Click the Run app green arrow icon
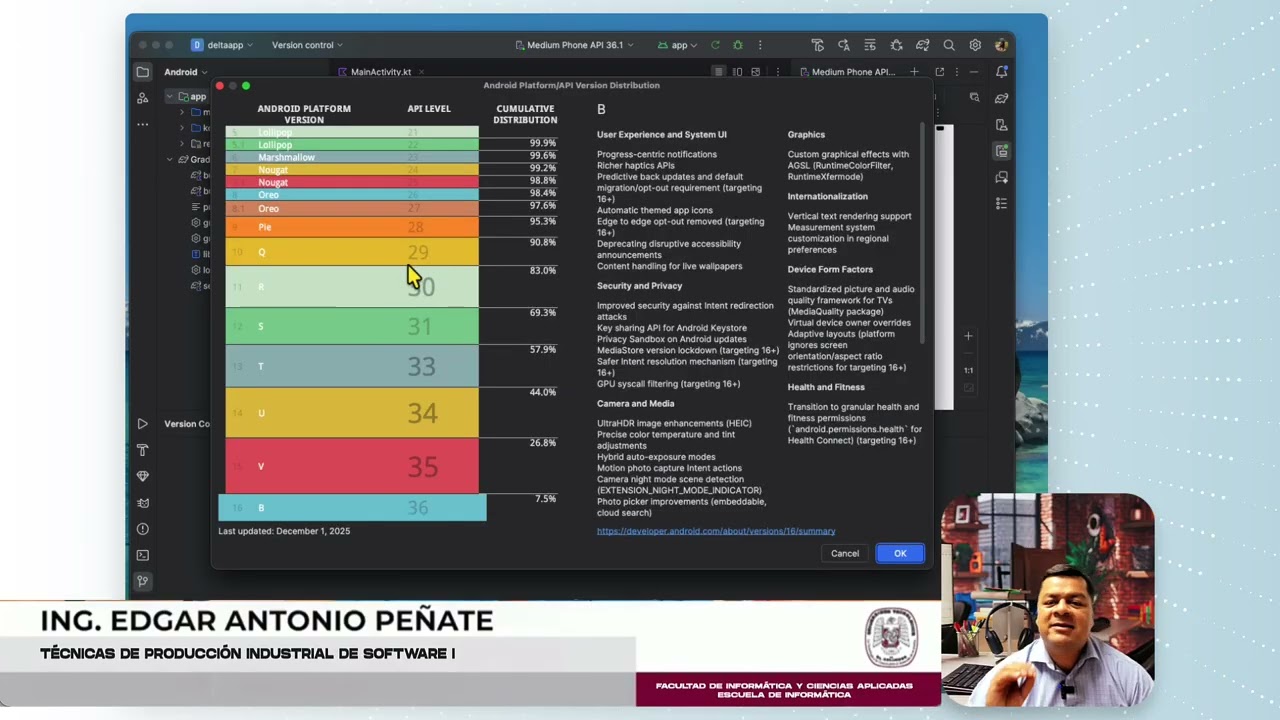The image size is (1280, 720). (715, 45)
